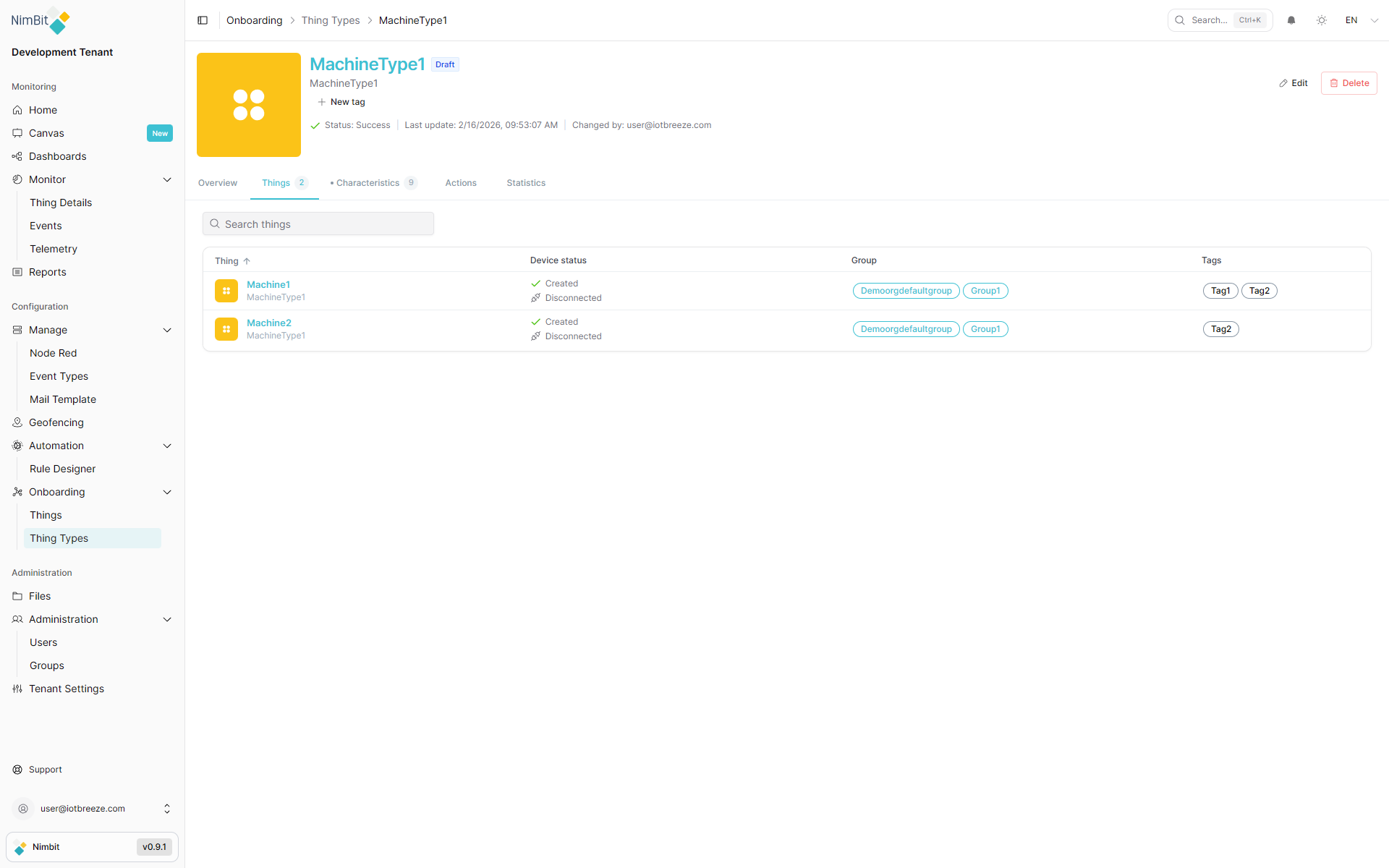The height and width of the screenshot is (868, 1389).
Task: Expand the user account switcher
Action: point(167,809)
